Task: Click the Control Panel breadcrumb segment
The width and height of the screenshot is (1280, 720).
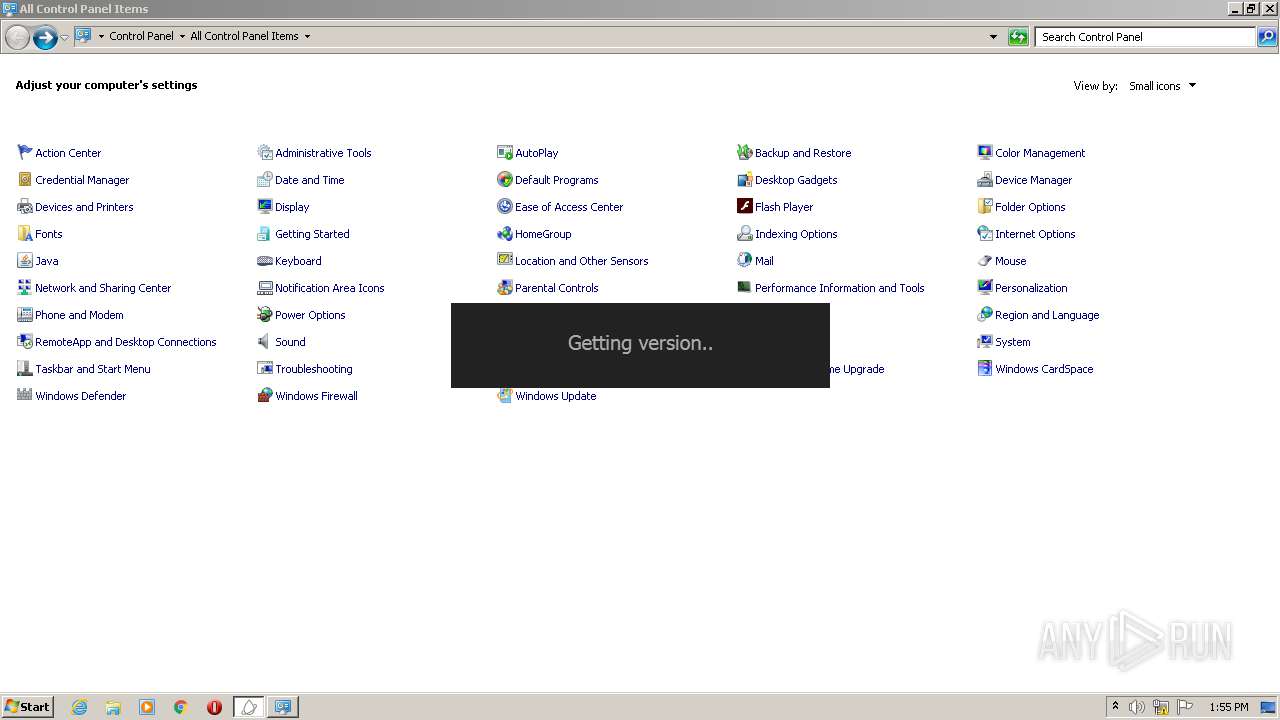Action: tap(141, 36)
